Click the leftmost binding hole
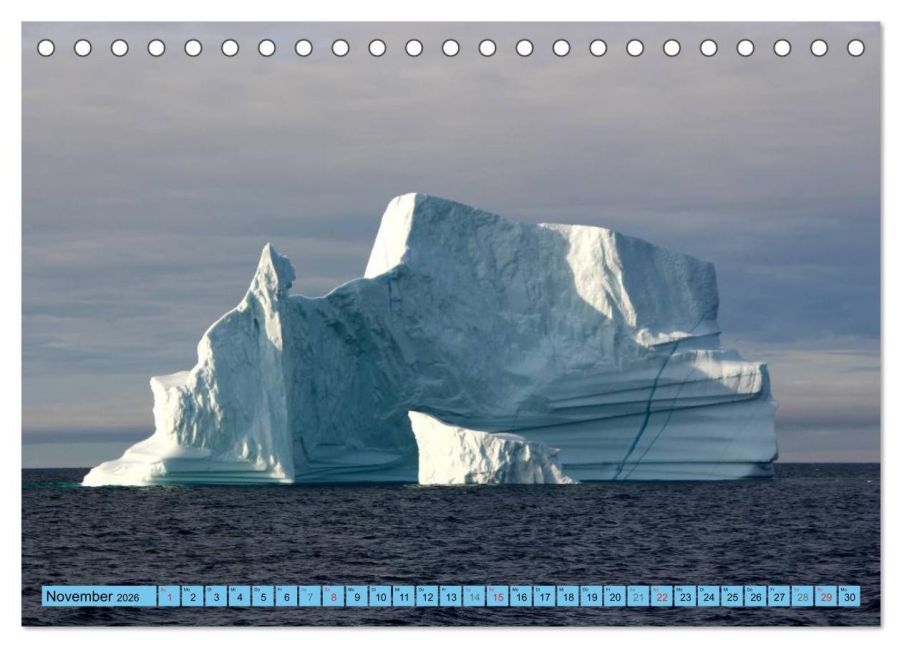This screenshot has height=648, width=902. point(46,48)
